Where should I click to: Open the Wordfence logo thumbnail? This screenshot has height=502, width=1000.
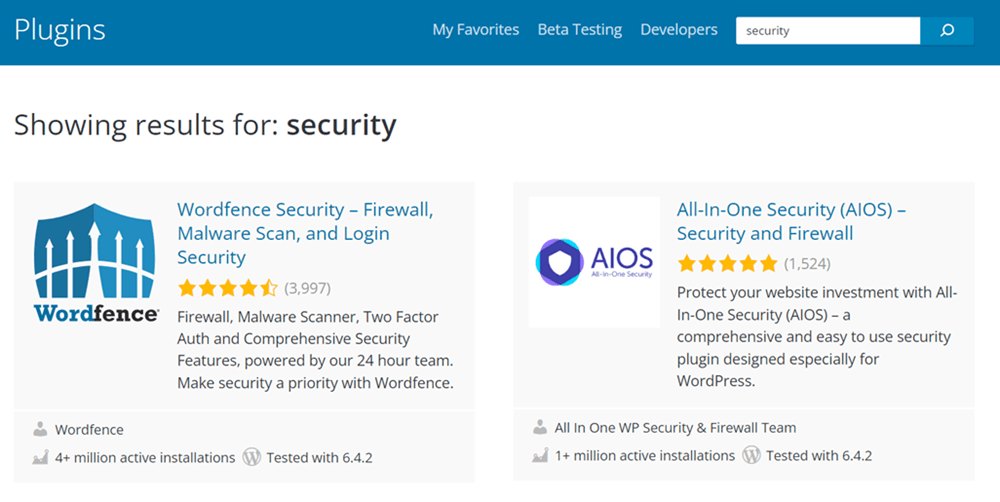[96, 262]
